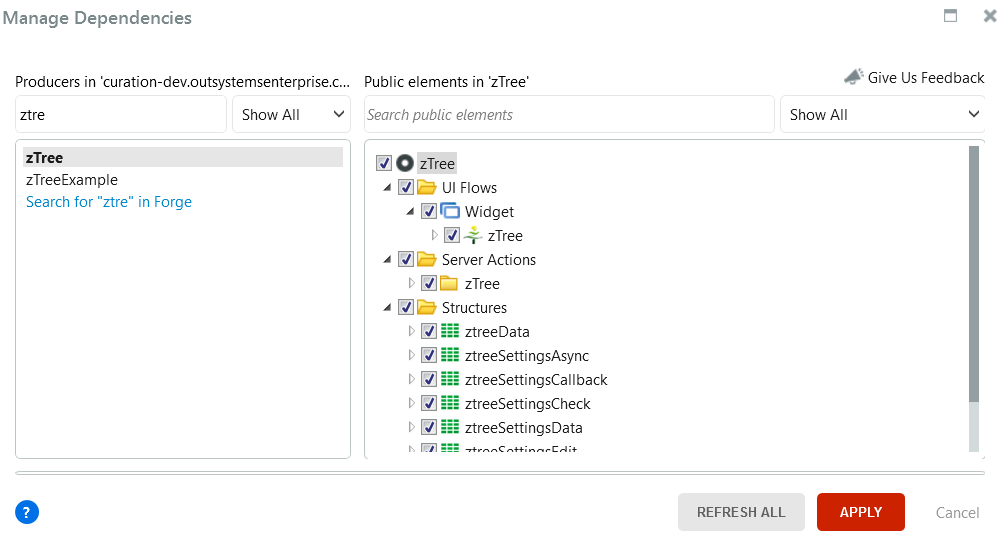998x547 pixels.
Task: Collapse the Server Actions tree node
Action: [387, 259]
